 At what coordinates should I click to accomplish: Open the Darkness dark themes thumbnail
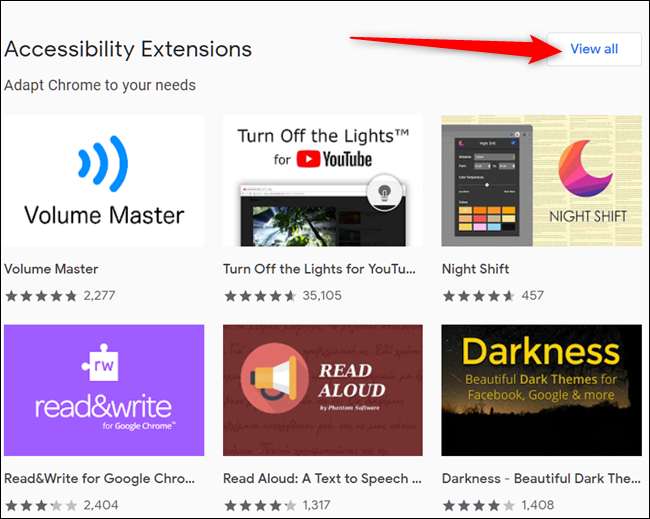(541, 390)
